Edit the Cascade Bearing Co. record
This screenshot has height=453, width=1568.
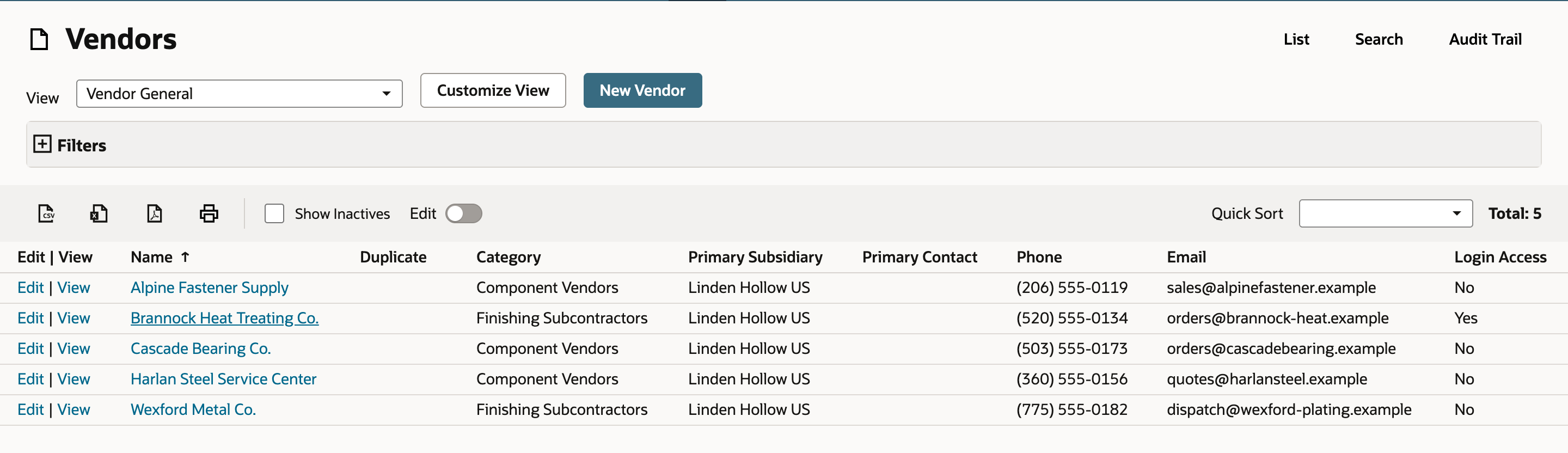(x=30, y=348)
